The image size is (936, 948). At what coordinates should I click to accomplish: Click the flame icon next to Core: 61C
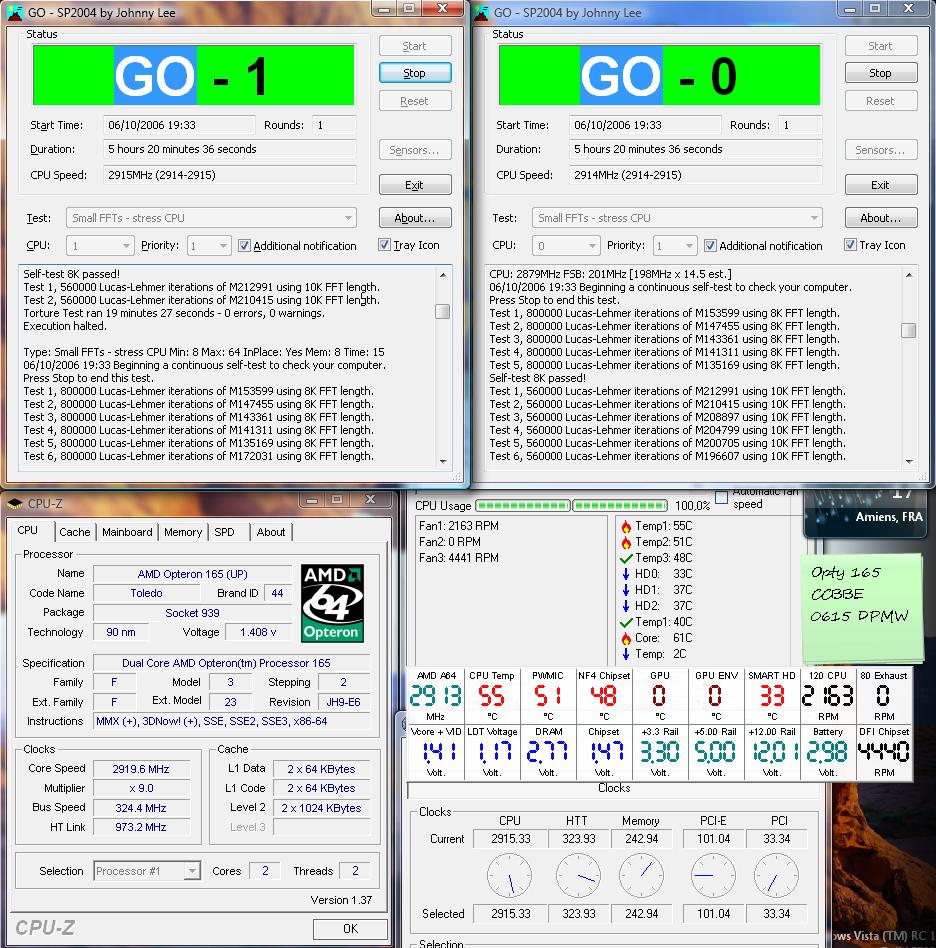coord(626,638)
